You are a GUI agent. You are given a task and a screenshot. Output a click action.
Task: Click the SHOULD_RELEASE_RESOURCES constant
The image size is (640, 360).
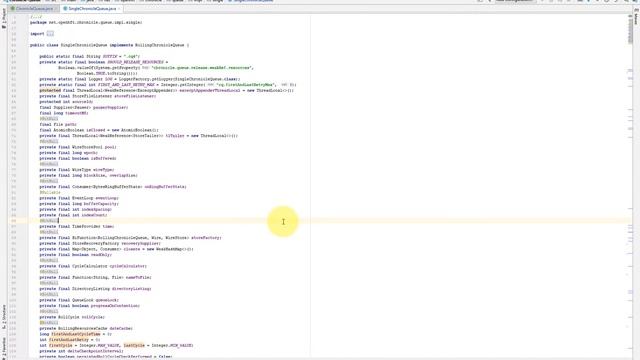[x=135, y=62]
